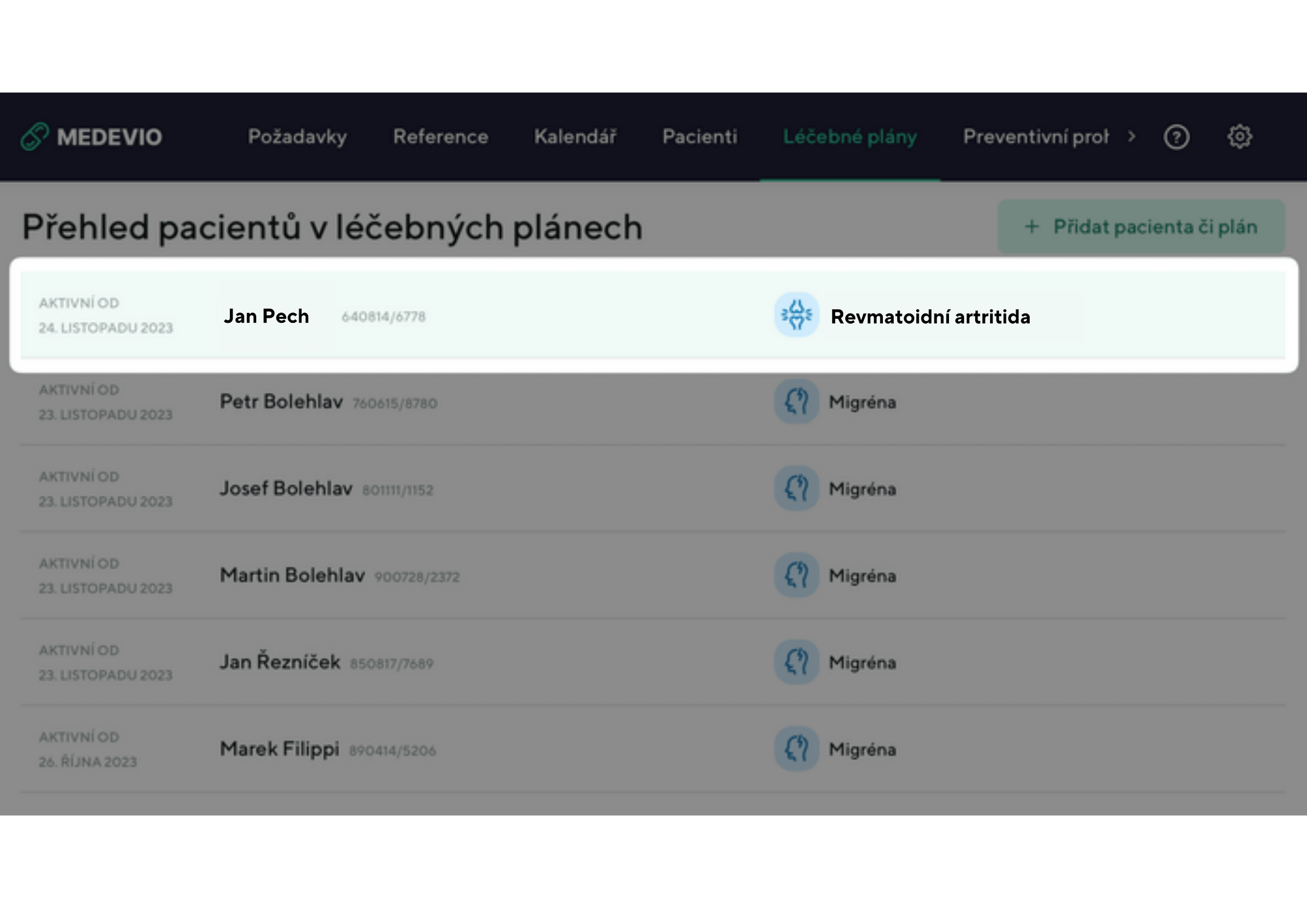Click the Migréna head icon for Jan Řezníček

(x=797, y=662)
